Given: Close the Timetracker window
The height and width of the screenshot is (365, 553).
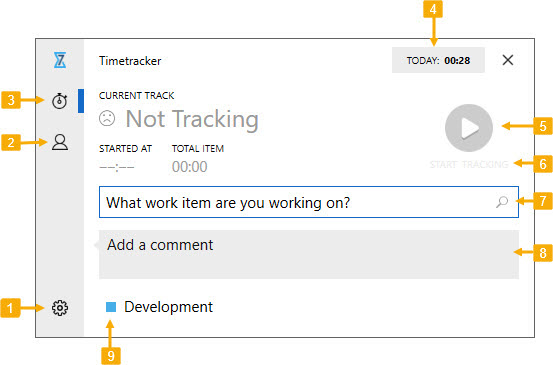Looking at the screenshot, I should point(508,60).
